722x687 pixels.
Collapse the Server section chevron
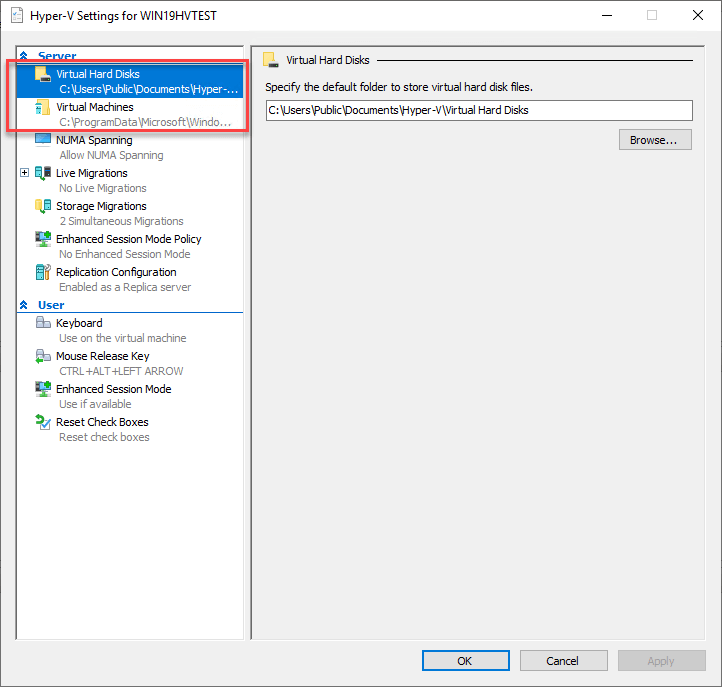(24, 56)
